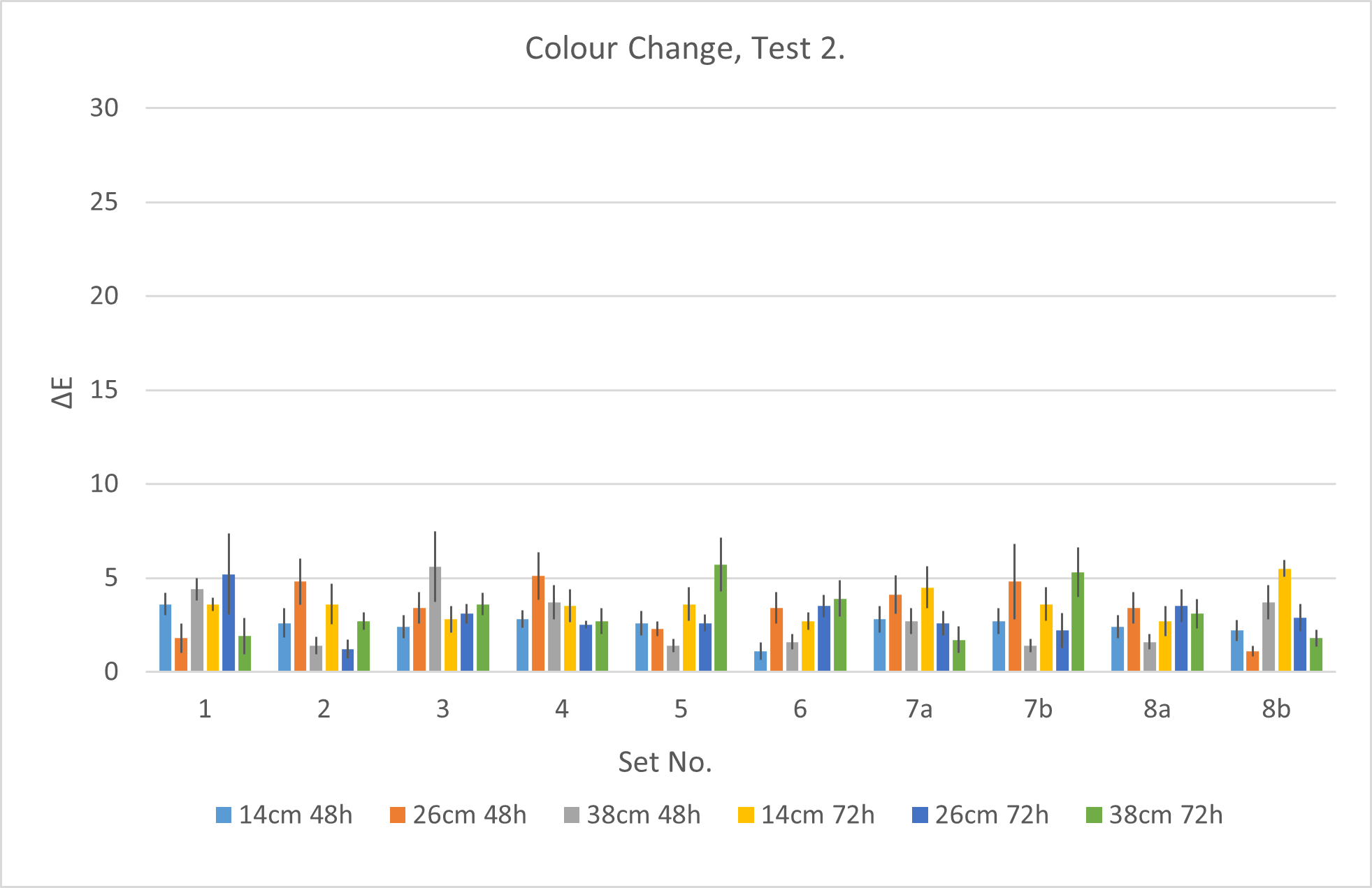Click the 7a category axis label
The height and width of the screenshot is (888, 1372).
[x=919, y=710]
